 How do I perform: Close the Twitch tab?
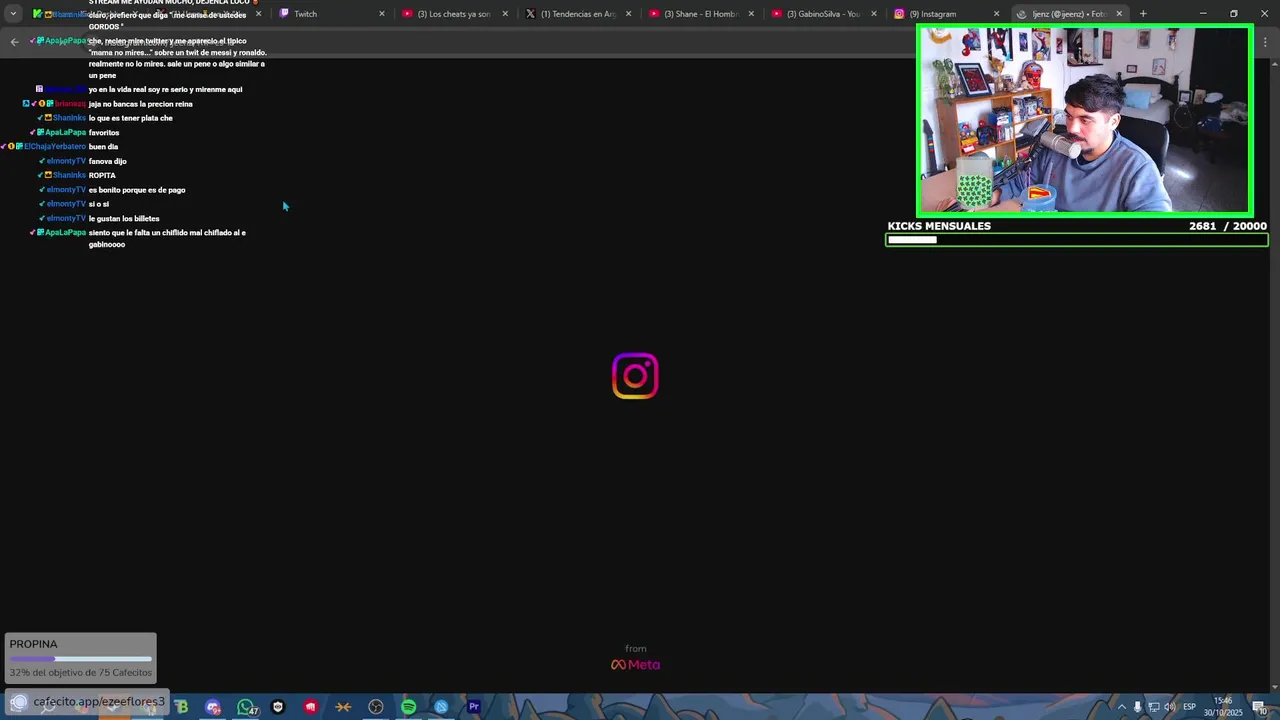click(x=381, y=14)
